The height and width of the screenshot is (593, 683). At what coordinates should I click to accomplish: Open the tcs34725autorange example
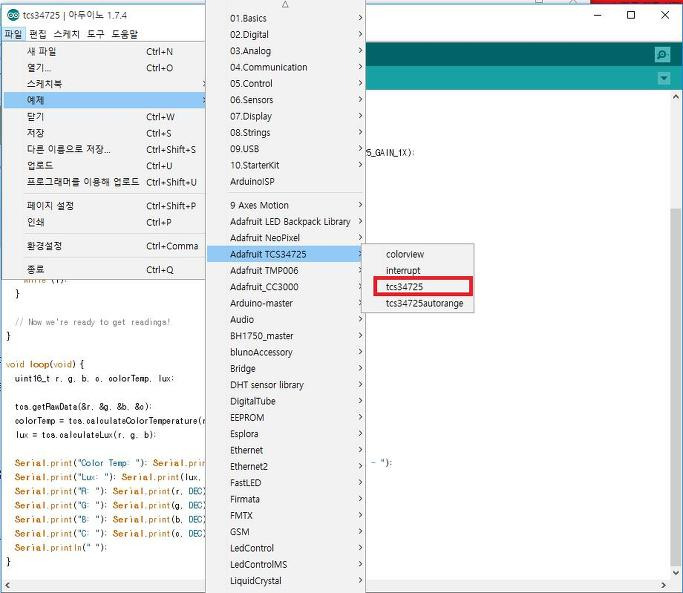click(418, 303)
